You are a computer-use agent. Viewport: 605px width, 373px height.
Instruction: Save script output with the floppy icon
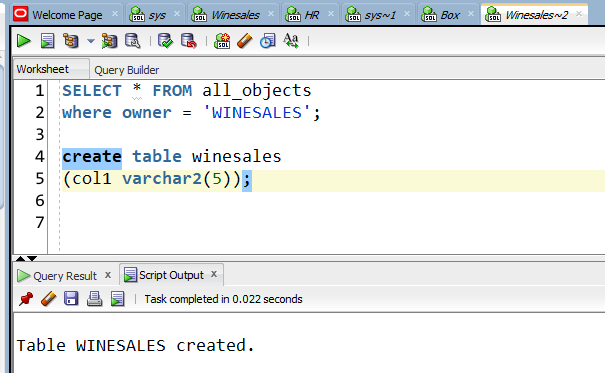click(71, 299)
